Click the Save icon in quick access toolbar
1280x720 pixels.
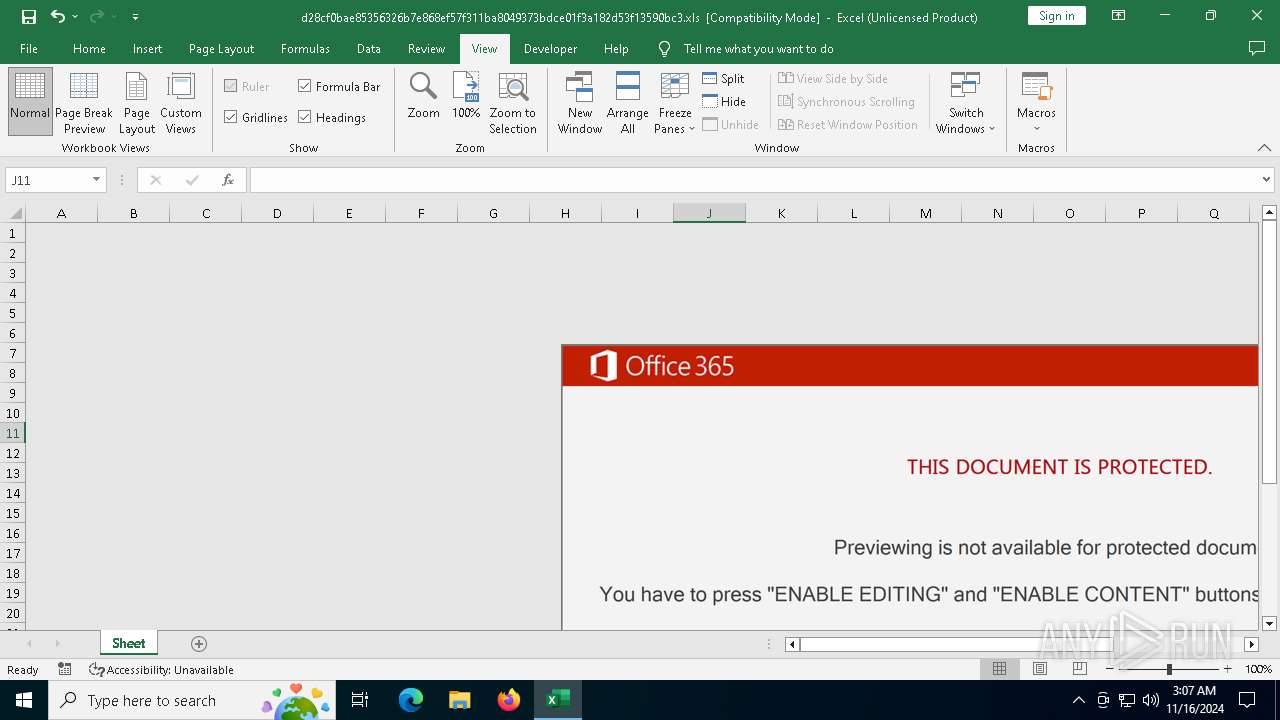tap(29, 17)
